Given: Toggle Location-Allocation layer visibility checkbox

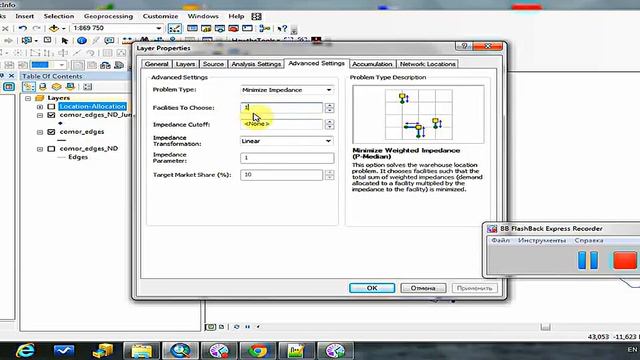Looking at the screenshot, I should (x=51, y=107).
